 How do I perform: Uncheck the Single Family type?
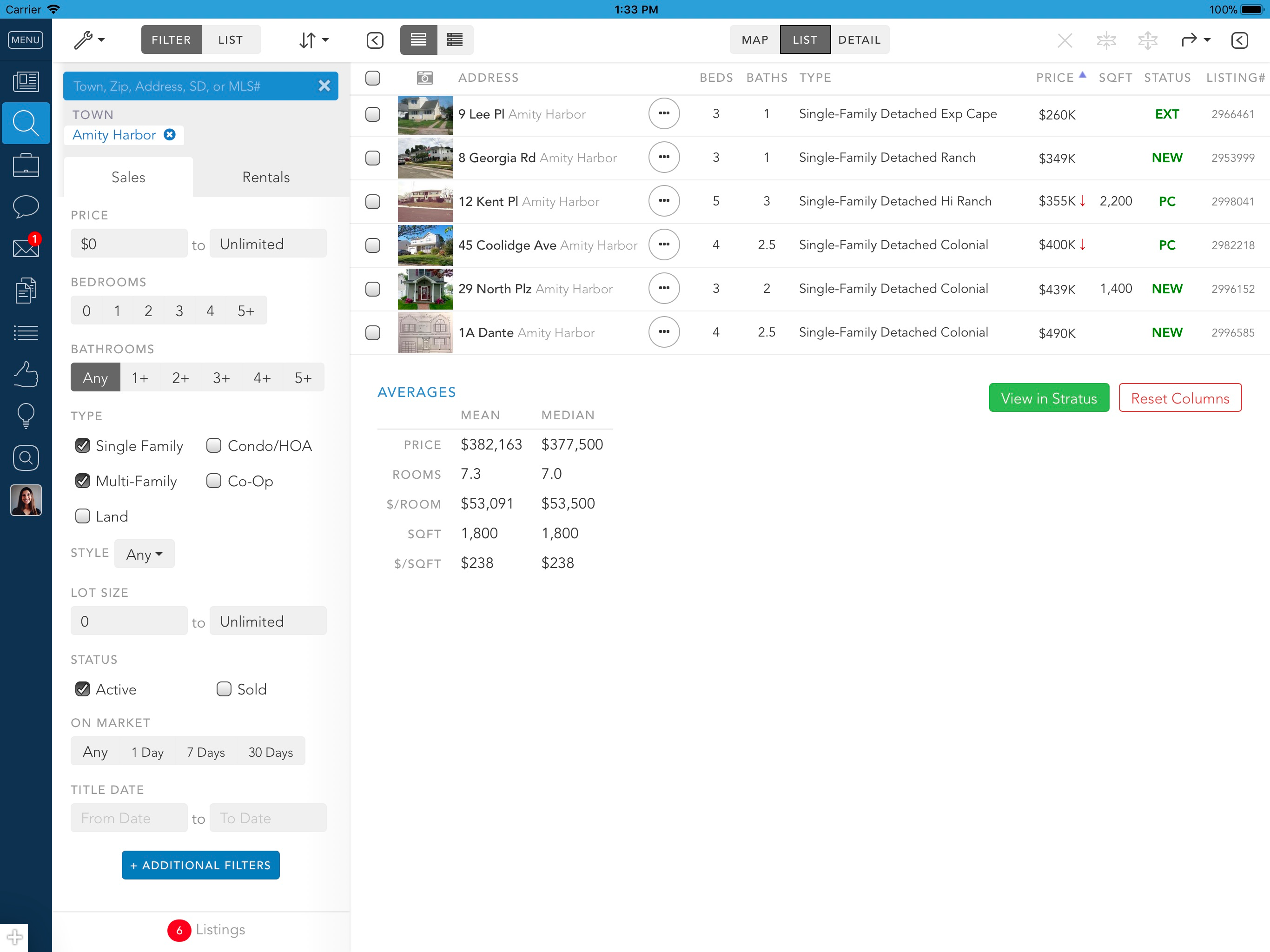coord(83,446)
